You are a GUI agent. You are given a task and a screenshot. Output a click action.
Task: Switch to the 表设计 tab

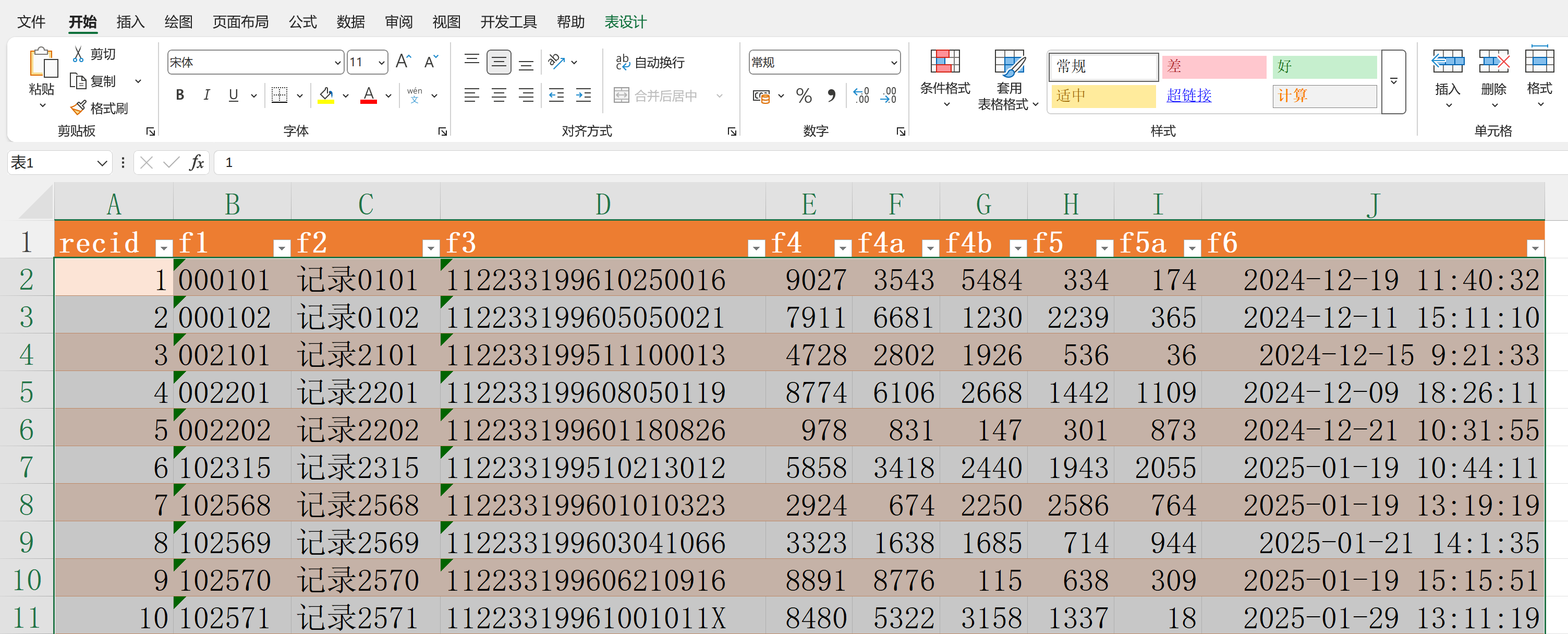tap(625, 22)
